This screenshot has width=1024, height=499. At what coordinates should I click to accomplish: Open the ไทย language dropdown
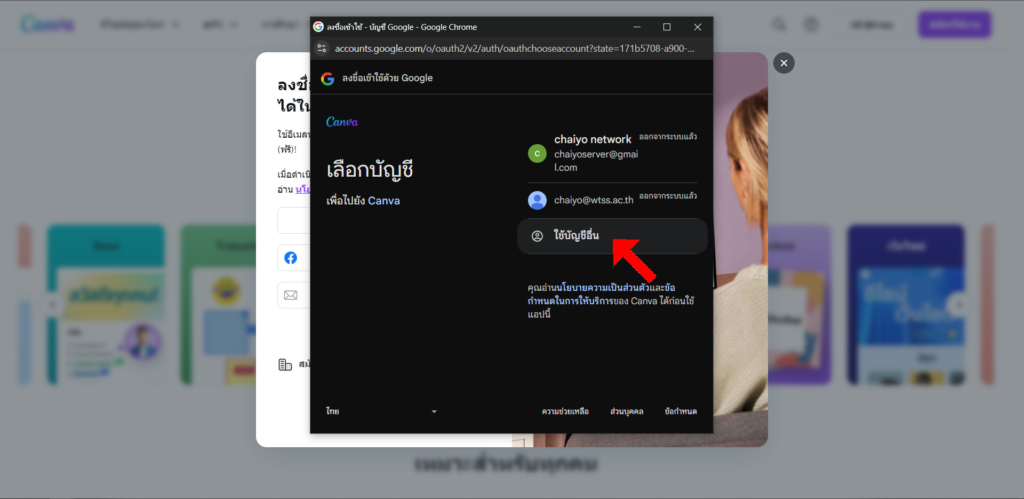pyautogui.click(x=381, y=411)
